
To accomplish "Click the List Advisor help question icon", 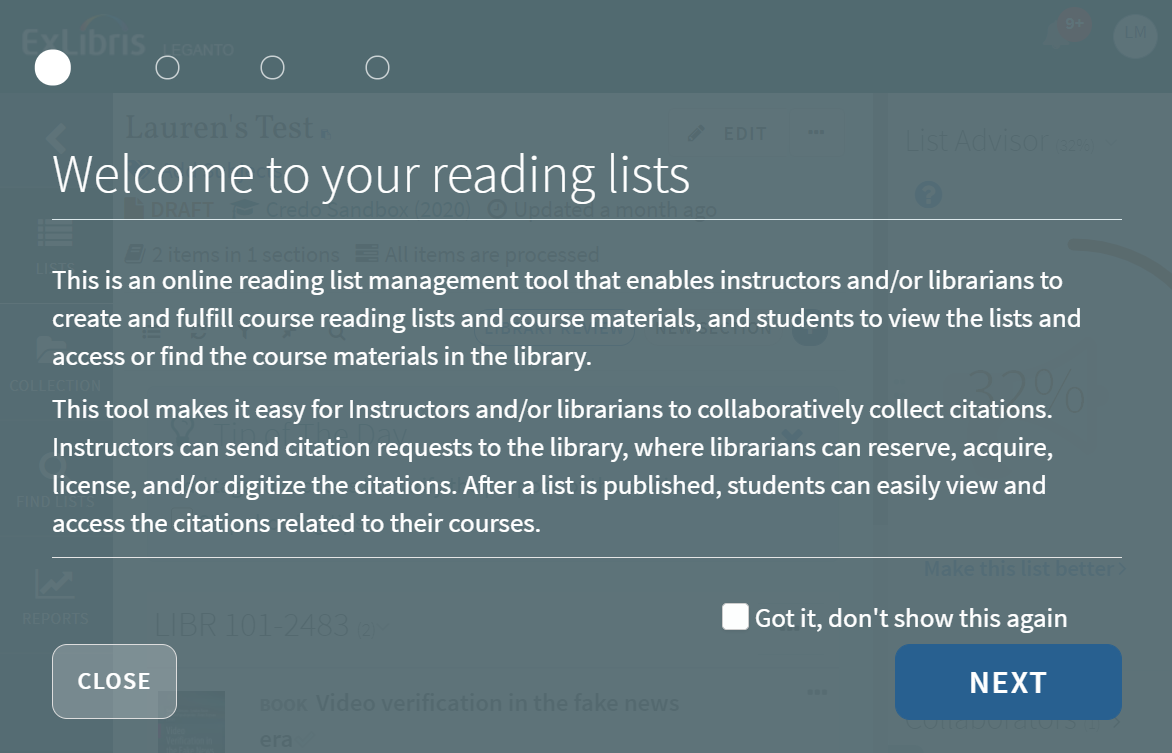I will click(x=928, y=193).
